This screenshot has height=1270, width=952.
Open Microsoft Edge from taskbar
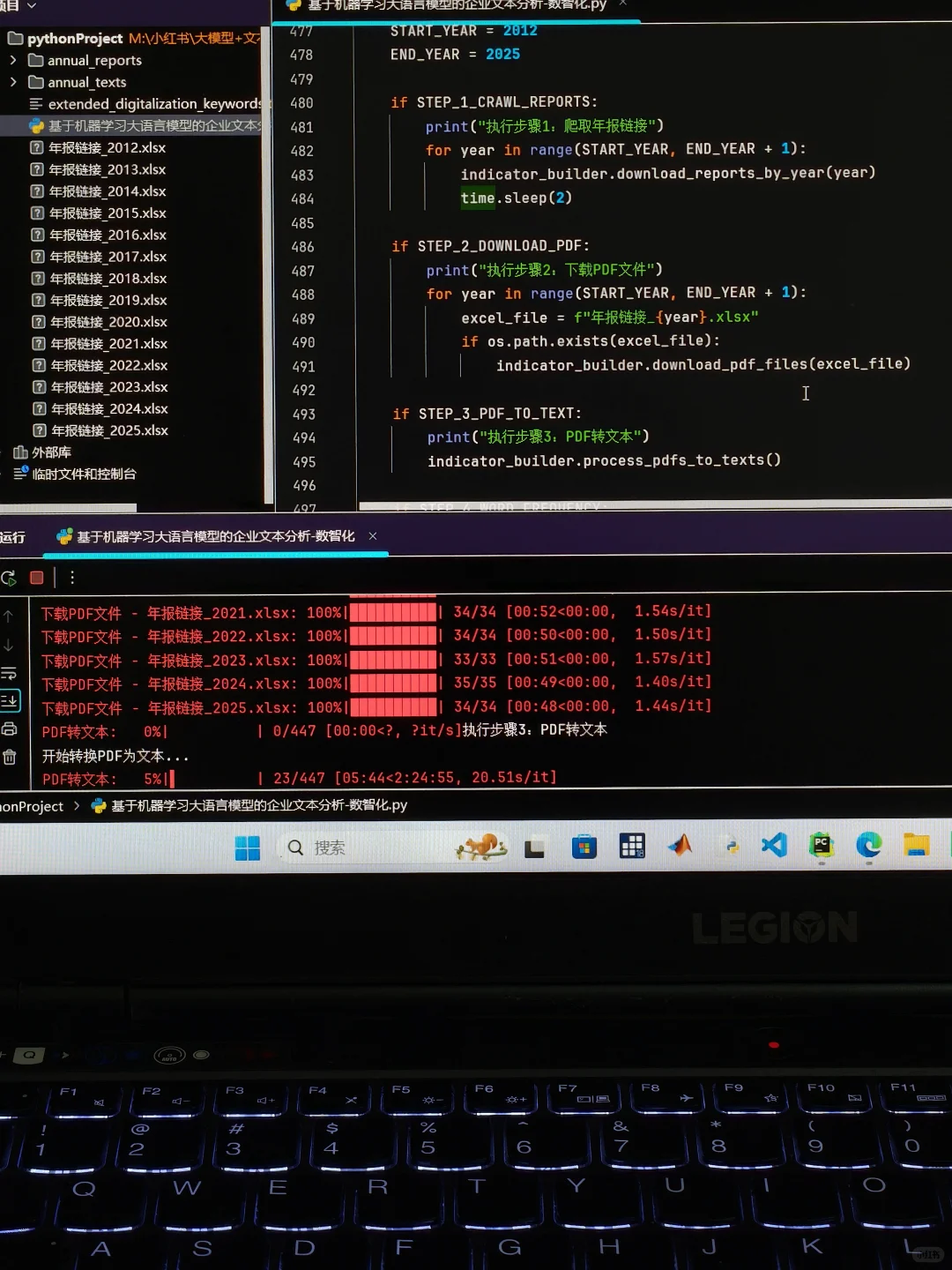click(869, 845)
